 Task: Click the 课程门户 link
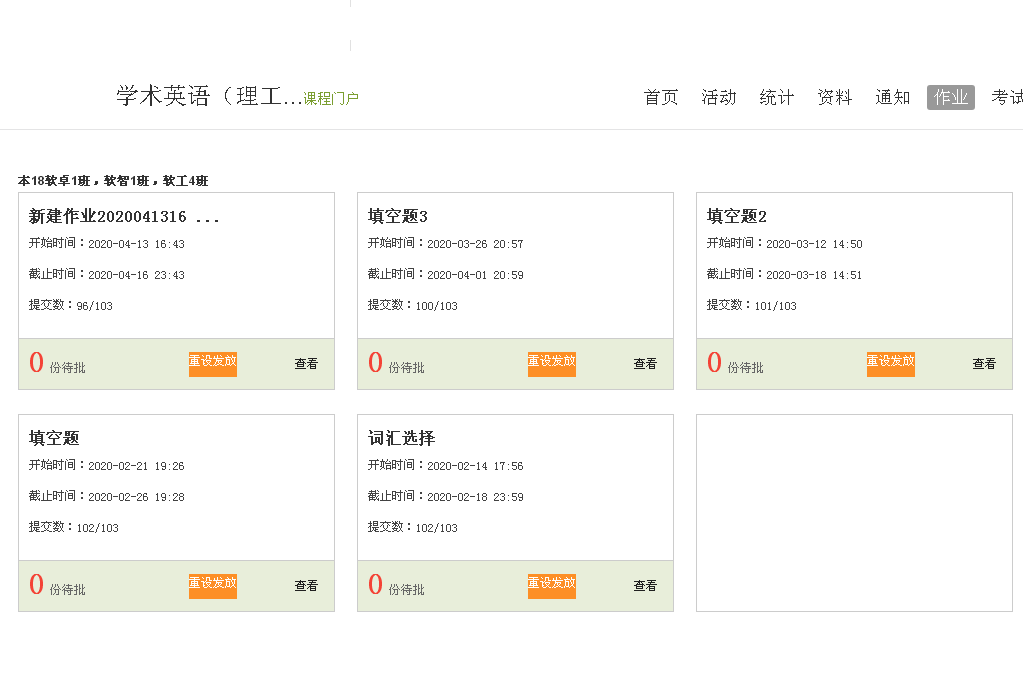click(331, 98)
